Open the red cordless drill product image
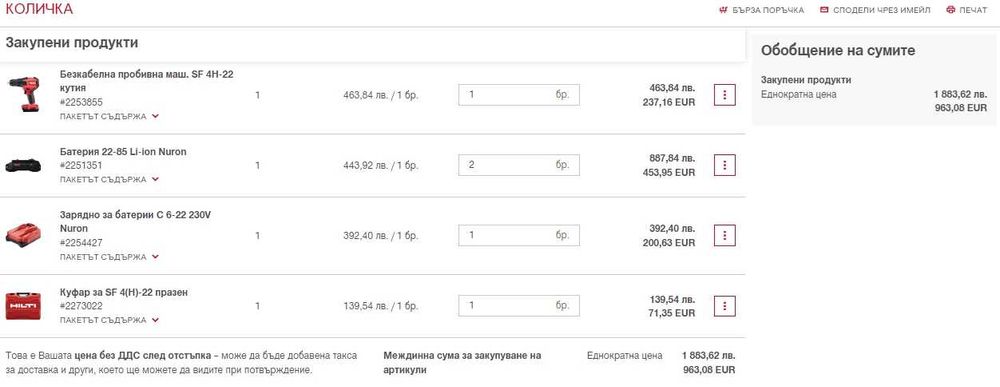Viewport: 1000px width, 387px height. (x=24, y=94)
